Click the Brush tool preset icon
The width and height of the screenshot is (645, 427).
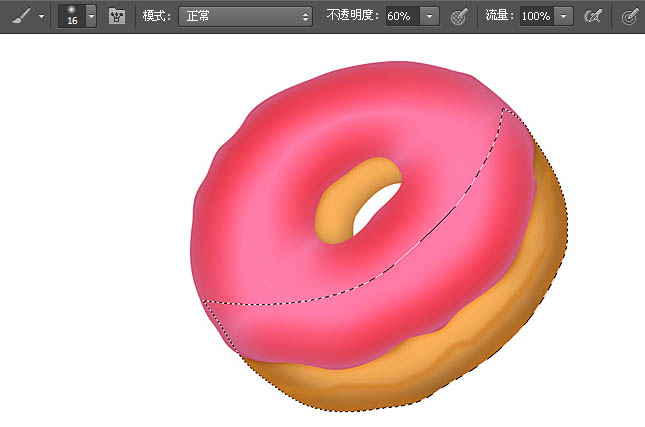21,16
